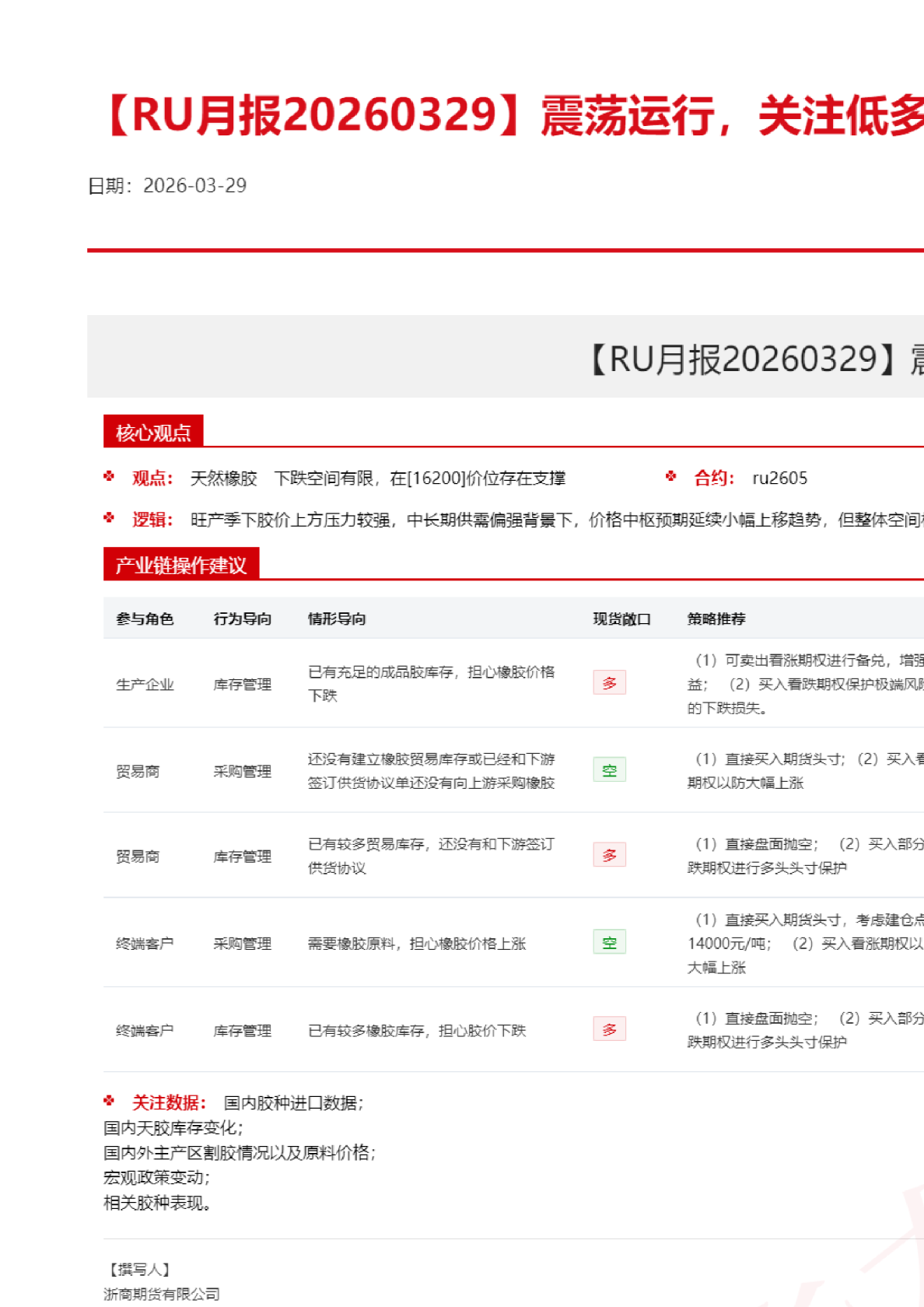Click the red bullet icon beside 合约

click(670, 476)
